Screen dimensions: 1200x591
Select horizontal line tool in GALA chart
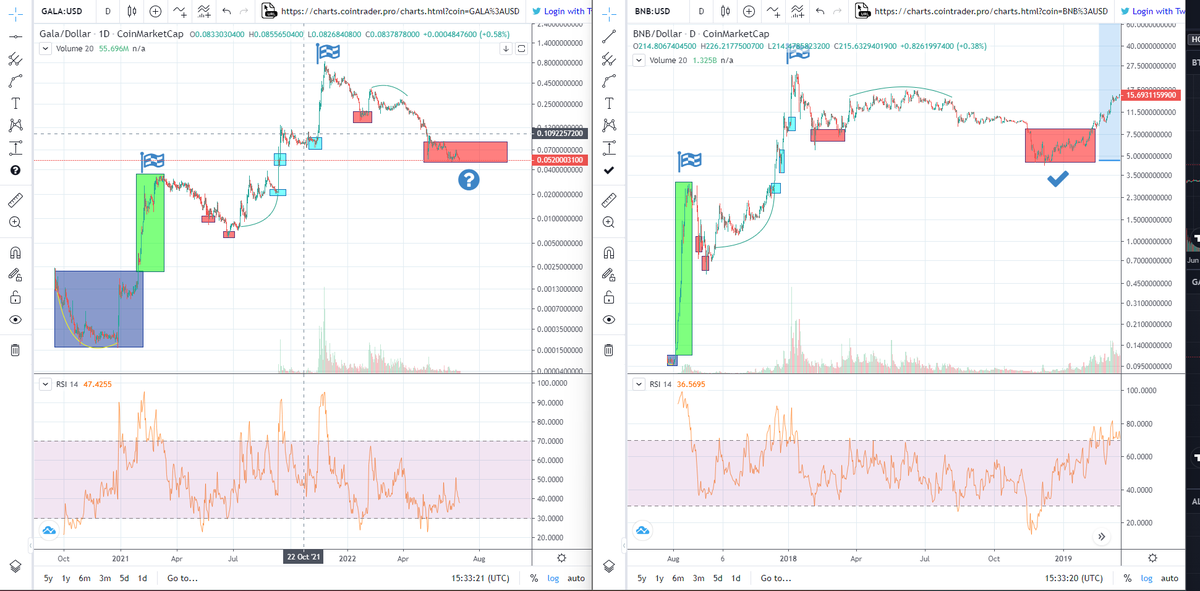click(x=15, y=35)
